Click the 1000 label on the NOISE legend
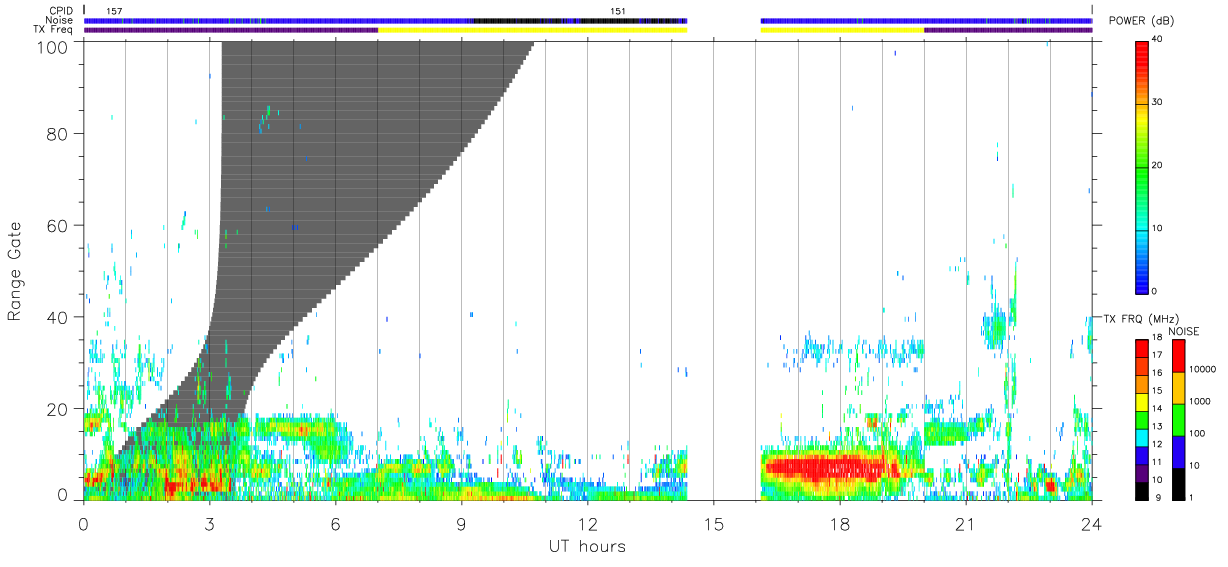 click(1200, 401)
